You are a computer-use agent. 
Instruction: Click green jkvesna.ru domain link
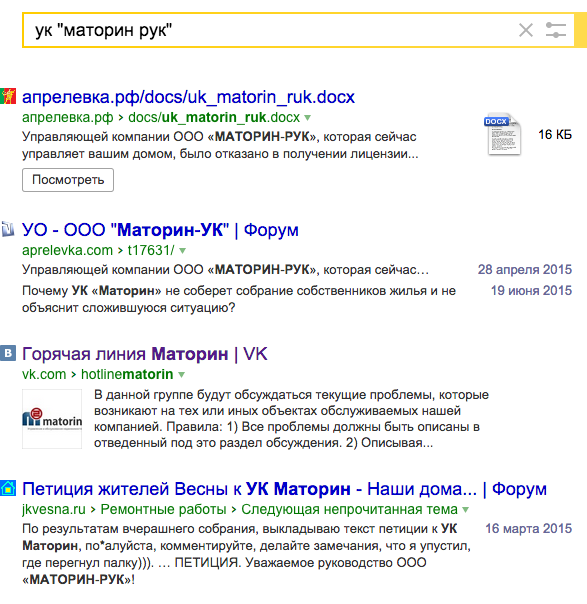[x=54, y=510]
